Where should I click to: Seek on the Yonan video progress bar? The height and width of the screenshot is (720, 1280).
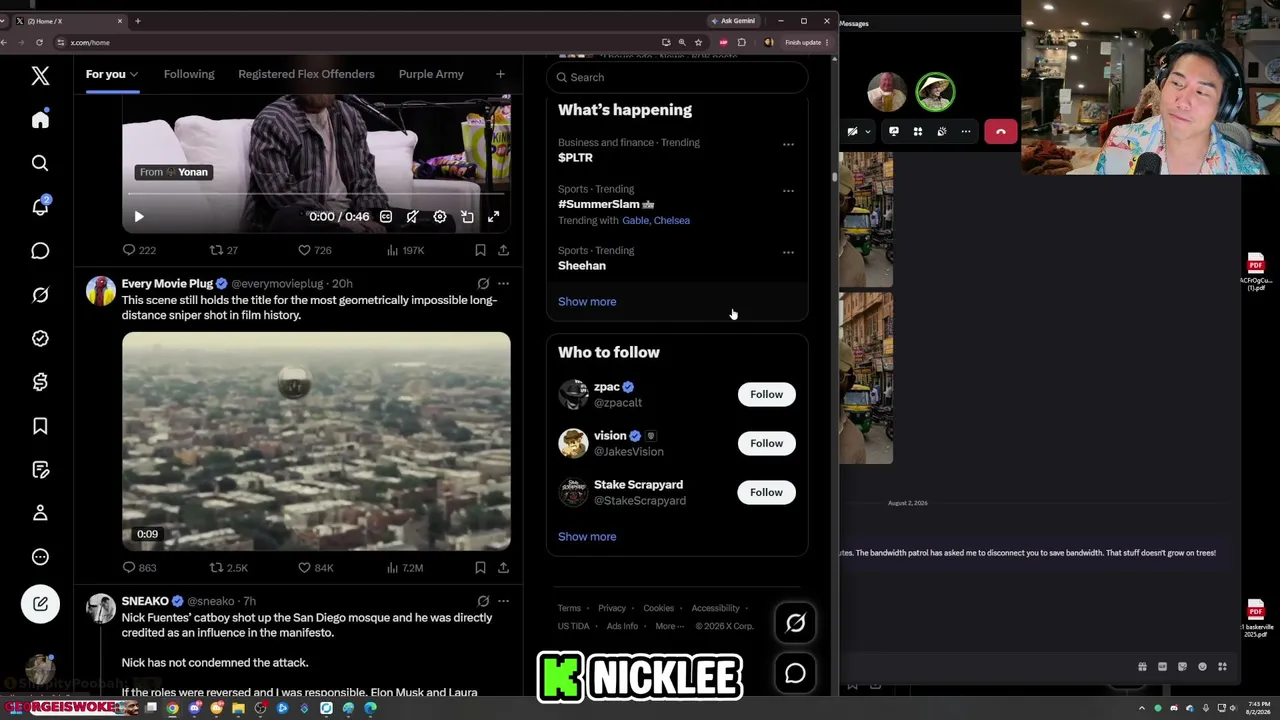point(316,194)
